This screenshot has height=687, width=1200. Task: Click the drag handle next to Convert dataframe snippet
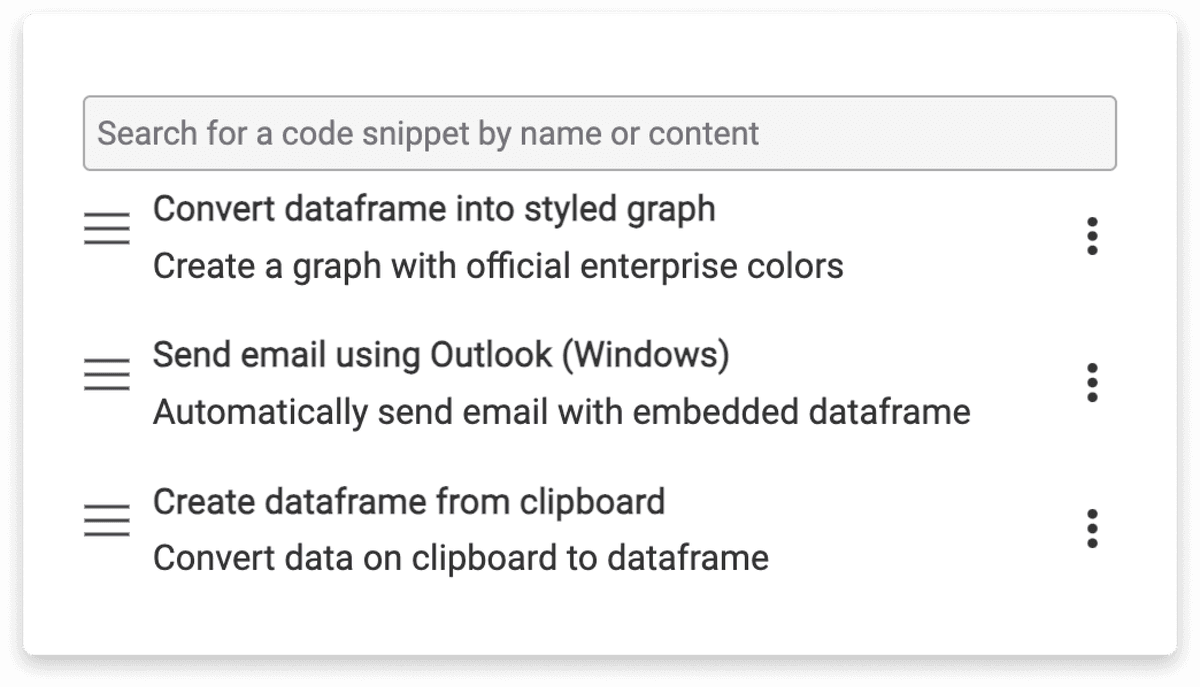point(106,229)
